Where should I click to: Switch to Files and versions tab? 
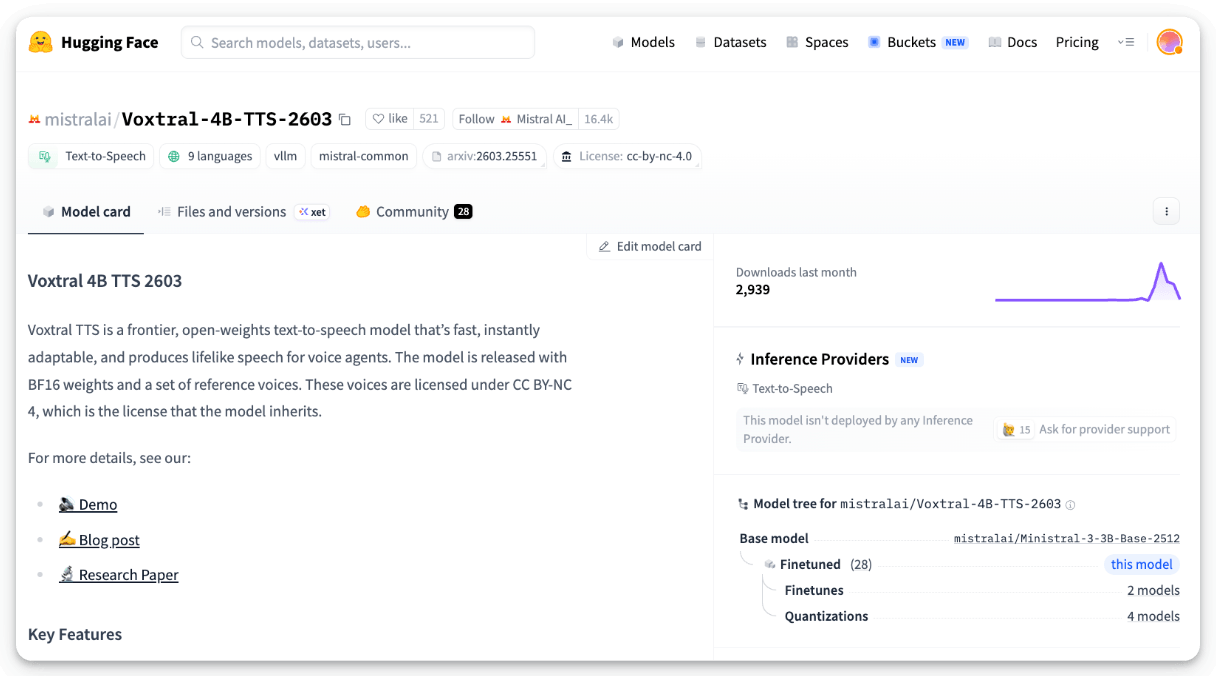[x=243, y=212]
